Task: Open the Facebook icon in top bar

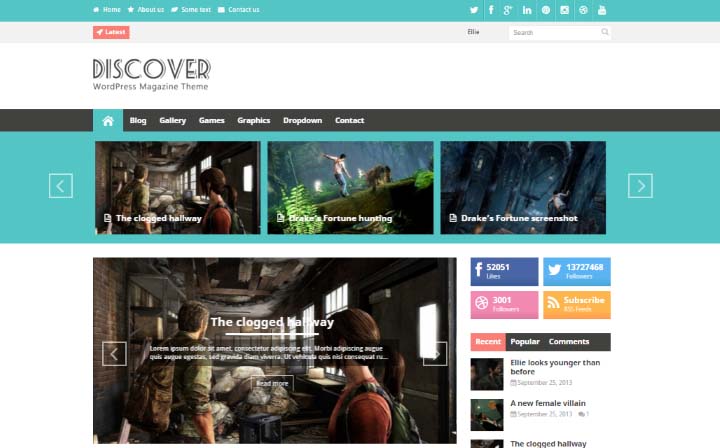Action: coord(491,10)
